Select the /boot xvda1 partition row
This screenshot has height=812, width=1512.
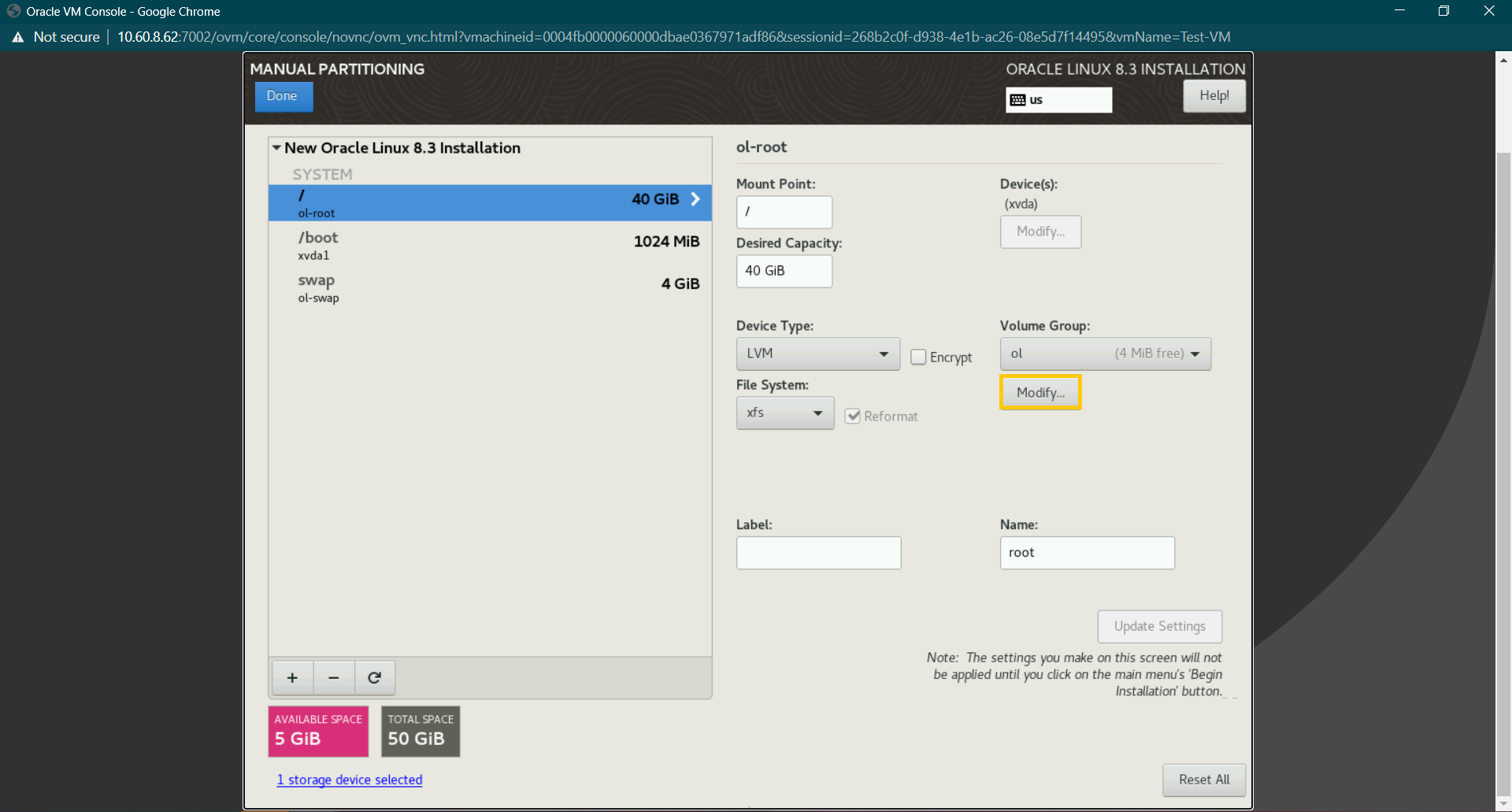tap(490, 245)
